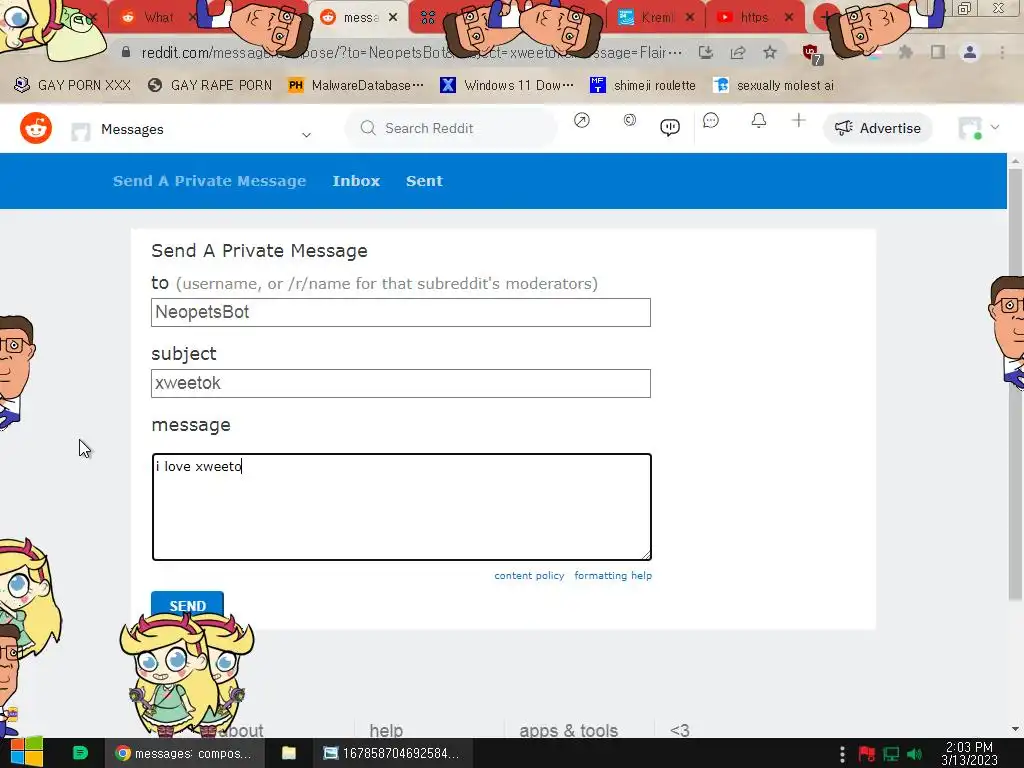This screenshot has height=768, width=1024.
Task: Create a post with plus icon
Action: tap(798, 120)
